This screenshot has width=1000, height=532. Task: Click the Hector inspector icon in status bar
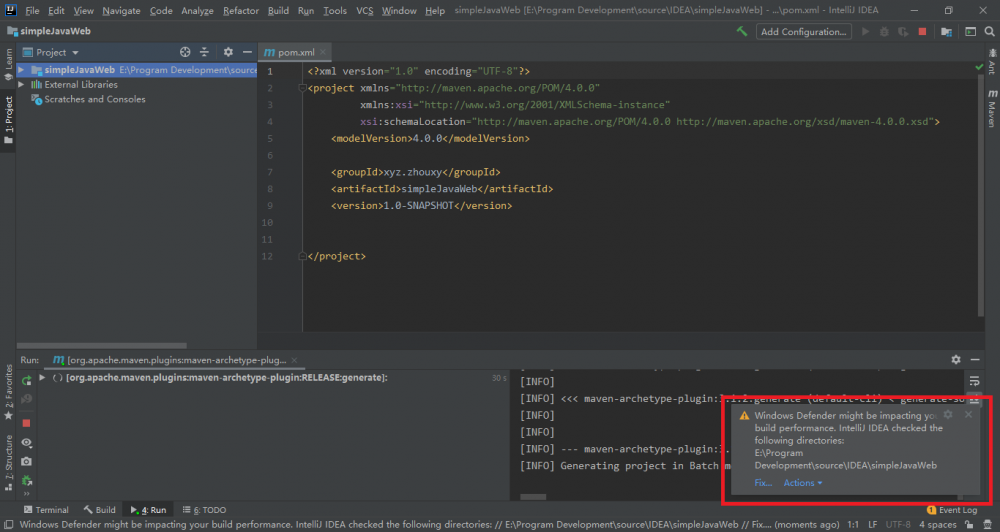(x=987, y=524)
